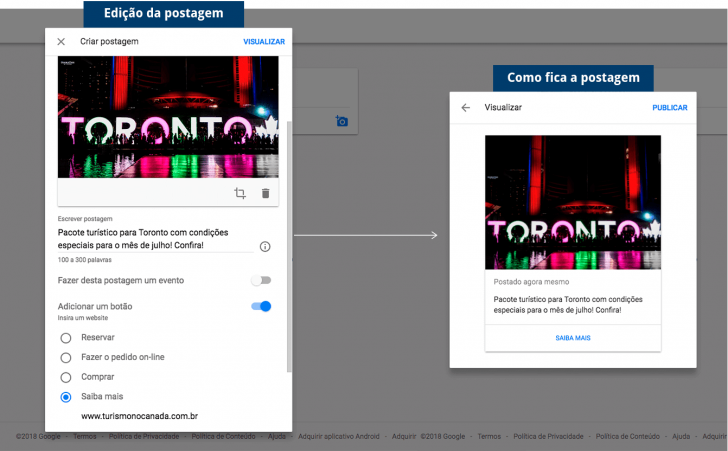
Task: Open Adquirir aplicativo Android footer link
Action: (338, 436)
